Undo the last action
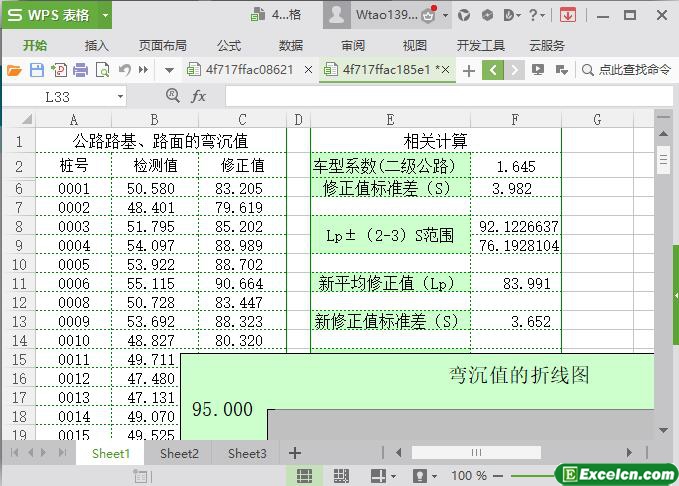This screenshot has height=486, width=679. (125, 70)
